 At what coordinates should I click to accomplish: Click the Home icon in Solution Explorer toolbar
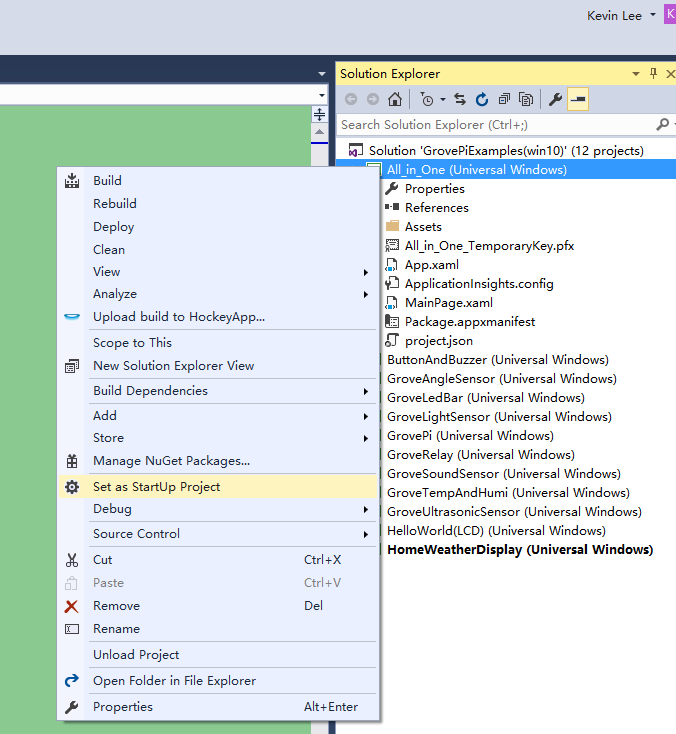click(x=395, y=99)
